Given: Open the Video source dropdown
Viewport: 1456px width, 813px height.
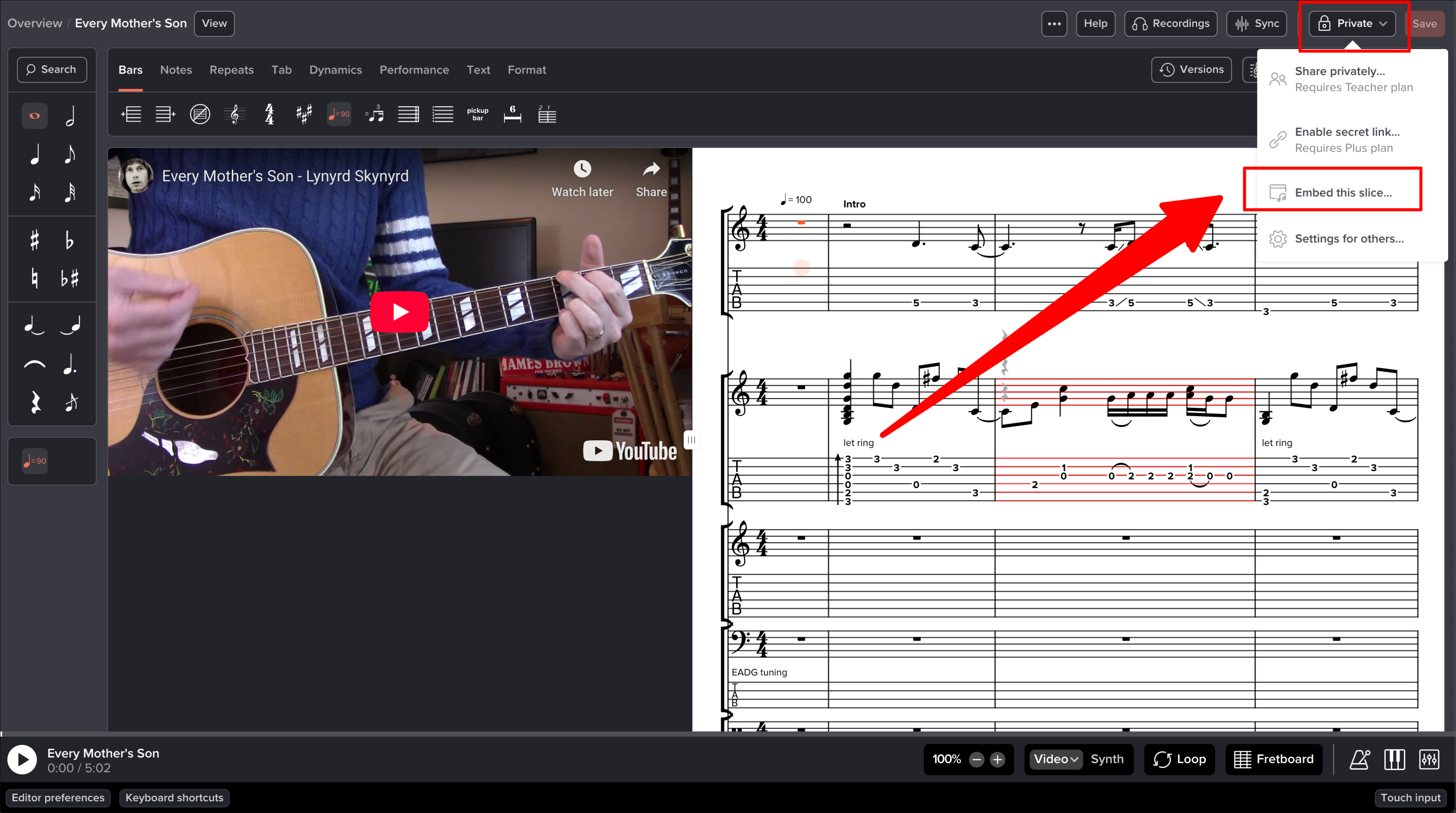Looking at the screenshot, I should [1055, 759].
